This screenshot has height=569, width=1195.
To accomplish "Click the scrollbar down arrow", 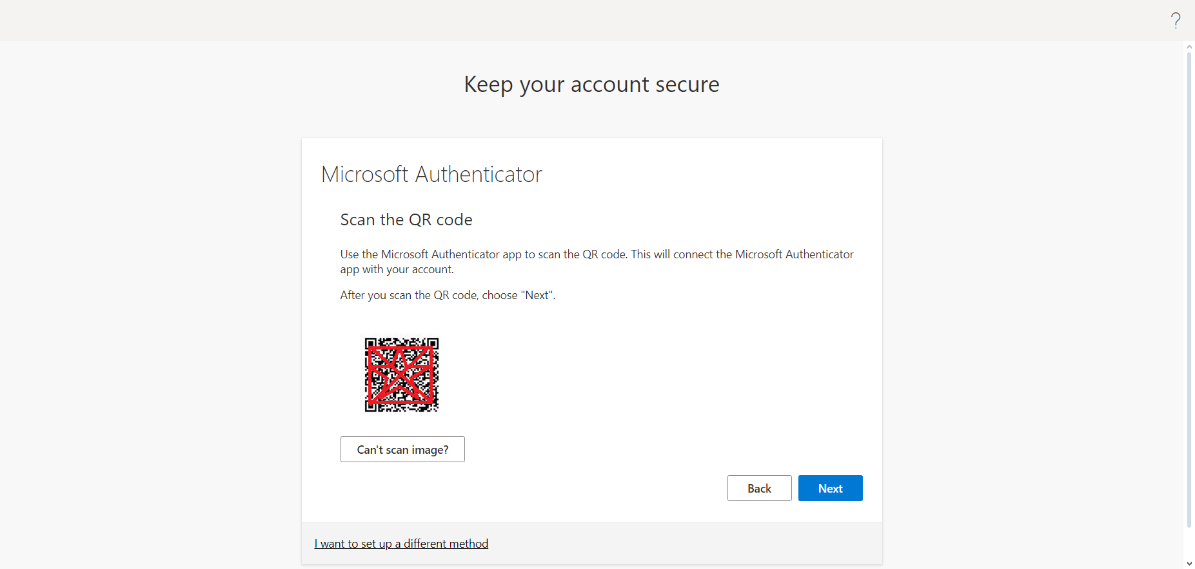I will 1189,563.
